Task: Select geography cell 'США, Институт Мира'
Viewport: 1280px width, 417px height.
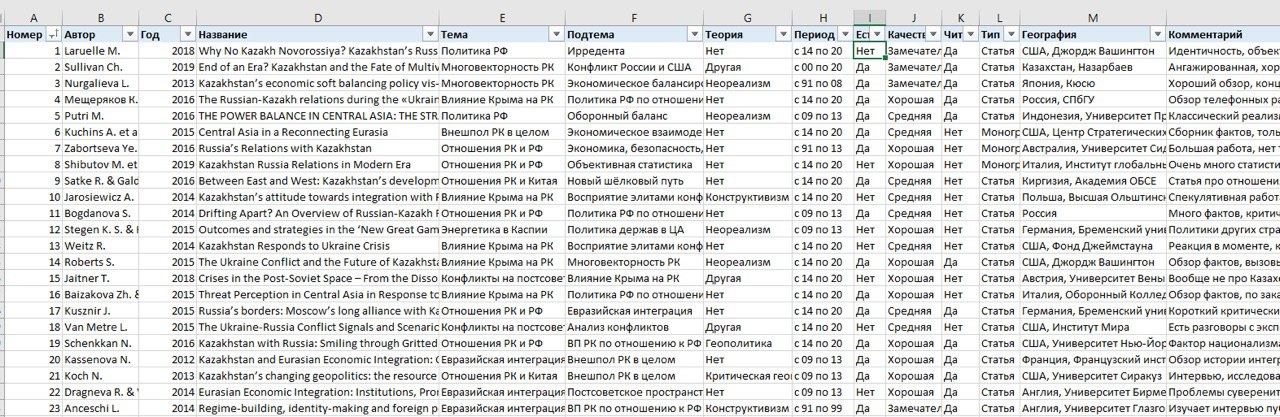Action: (x=1093, y=327)
